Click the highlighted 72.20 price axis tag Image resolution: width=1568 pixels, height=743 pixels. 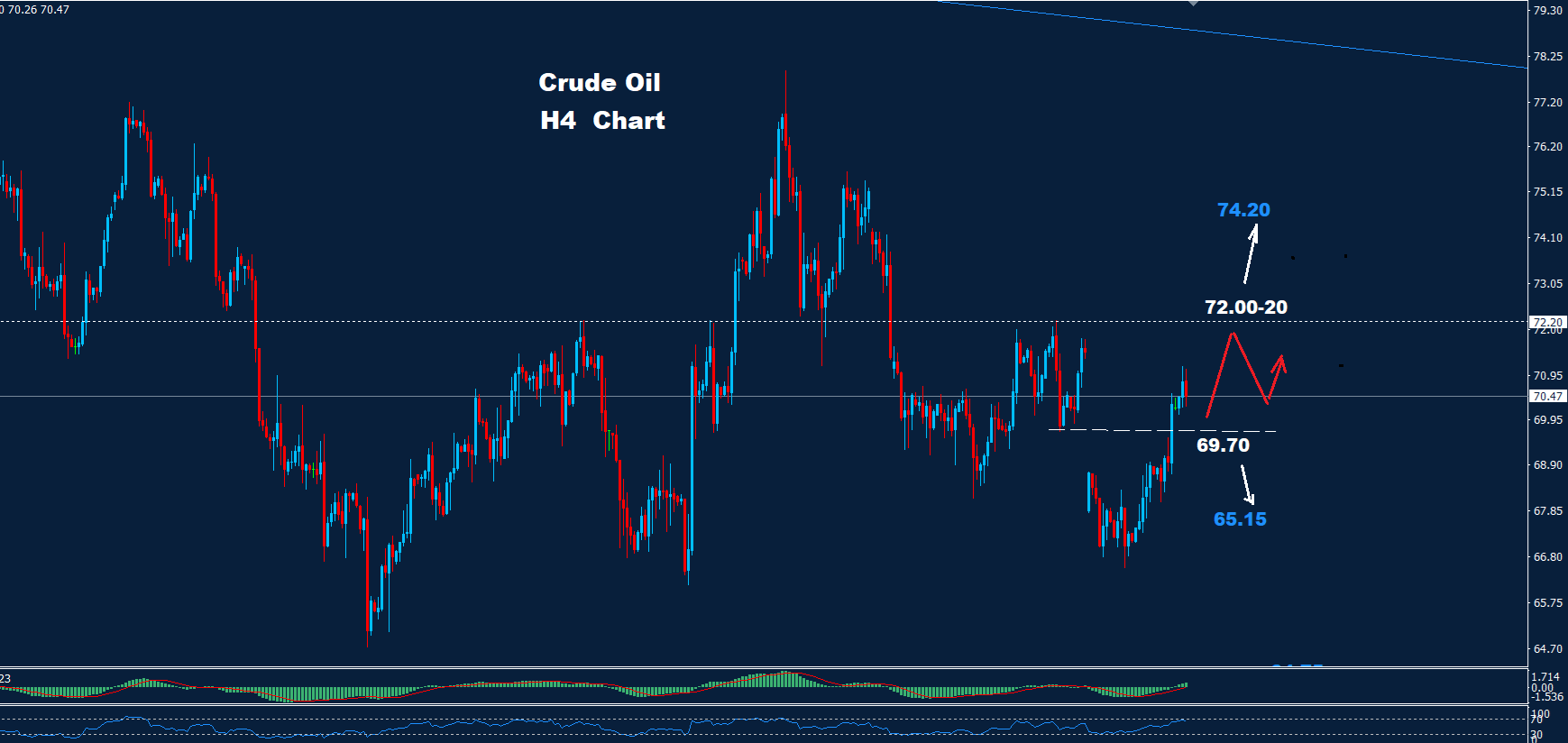(x=1547, y=322)
